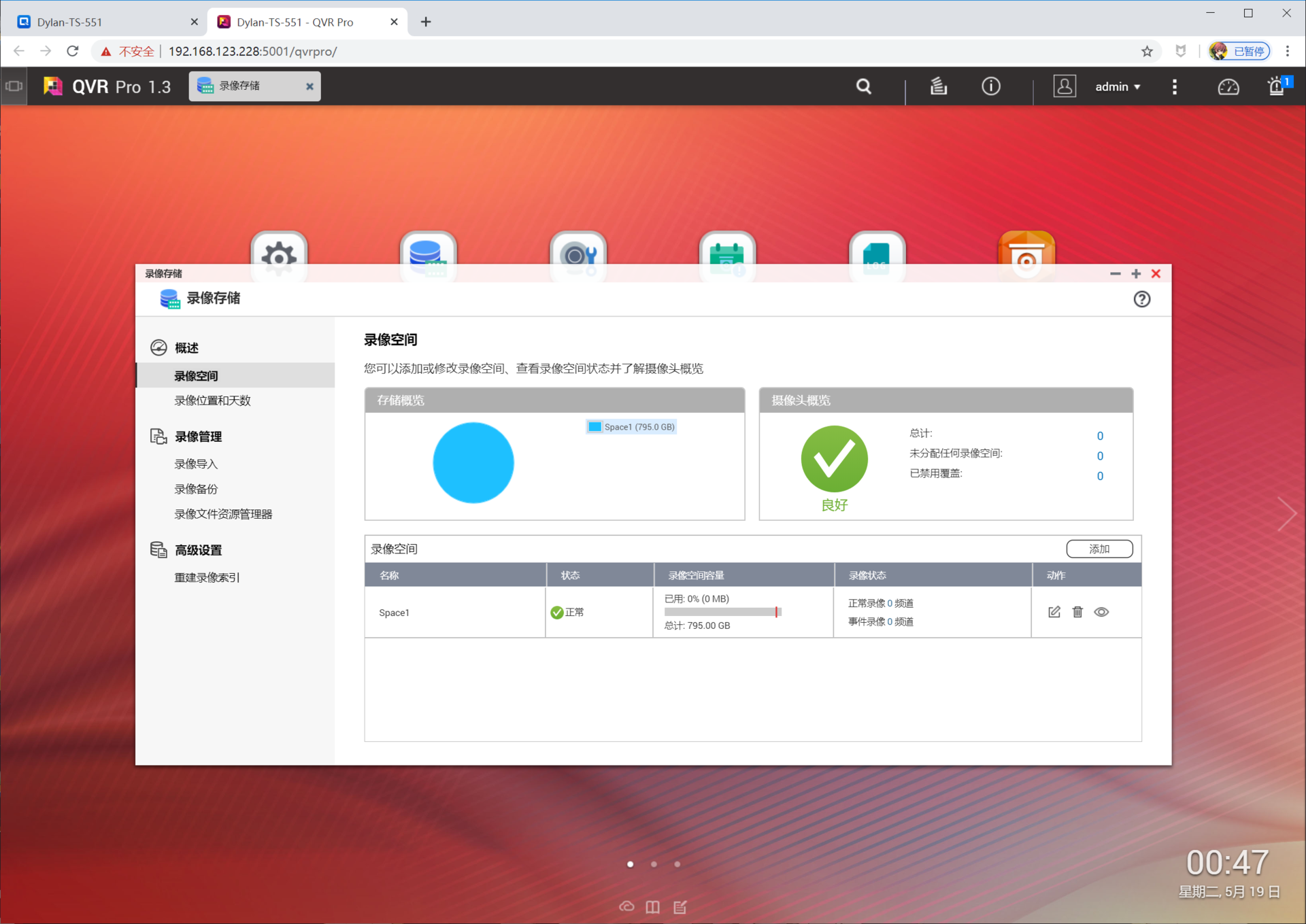Switch to second desktop page dot

pyautogui.click(x=654, y=864)
